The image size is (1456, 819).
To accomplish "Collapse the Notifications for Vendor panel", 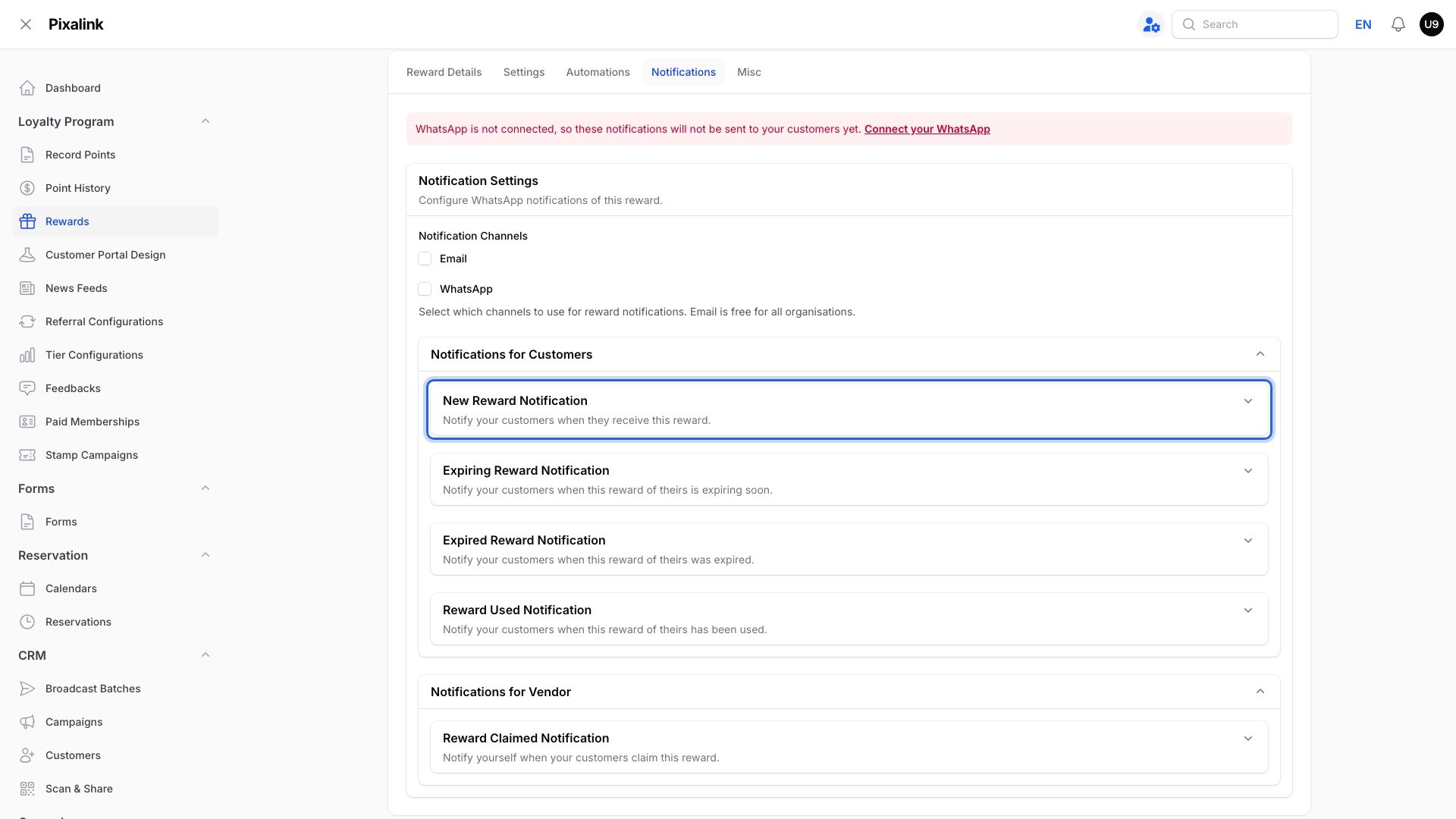I will tap(1260, 692).
